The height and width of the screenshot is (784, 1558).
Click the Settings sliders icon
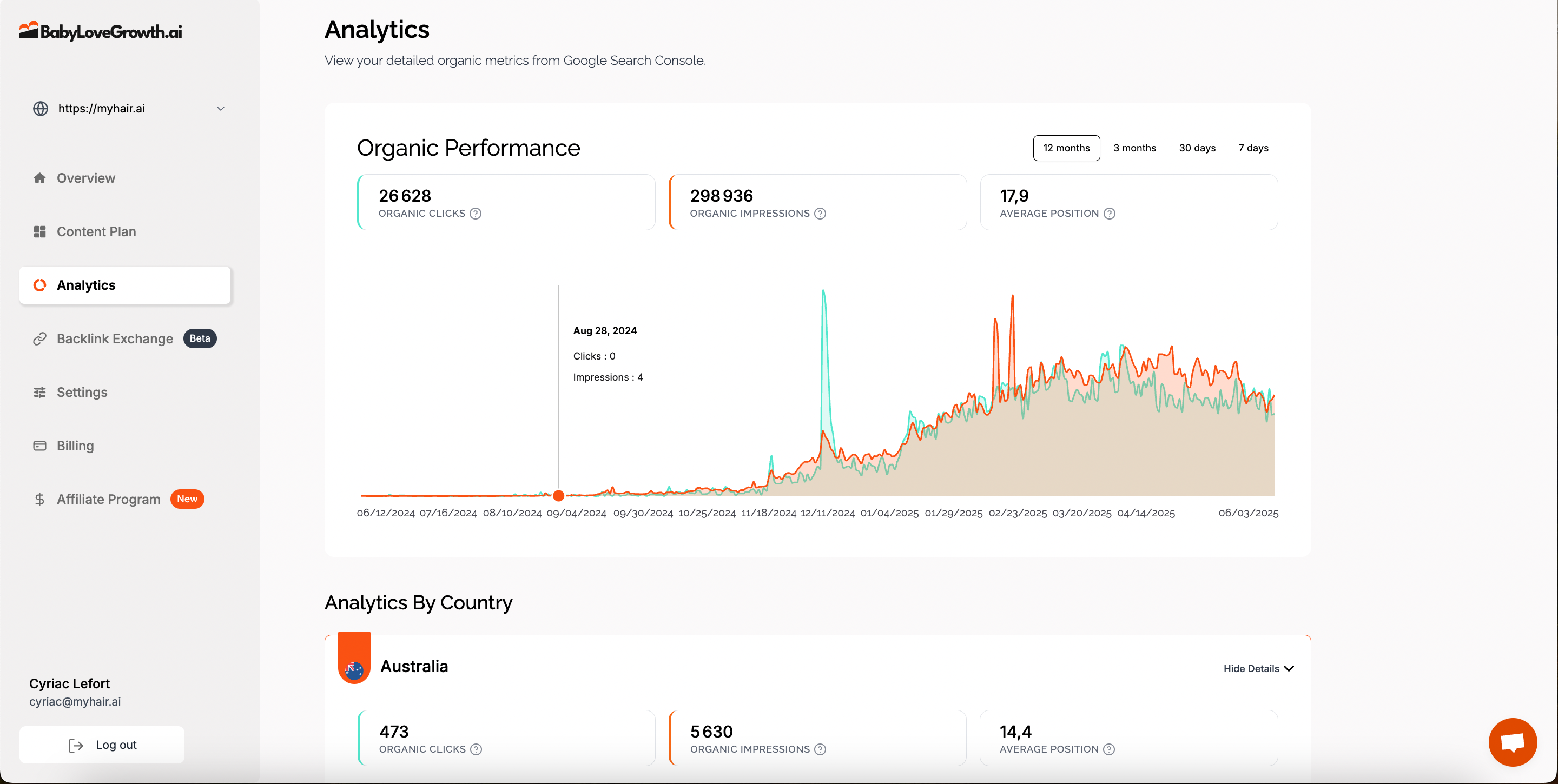click(40, 393)
